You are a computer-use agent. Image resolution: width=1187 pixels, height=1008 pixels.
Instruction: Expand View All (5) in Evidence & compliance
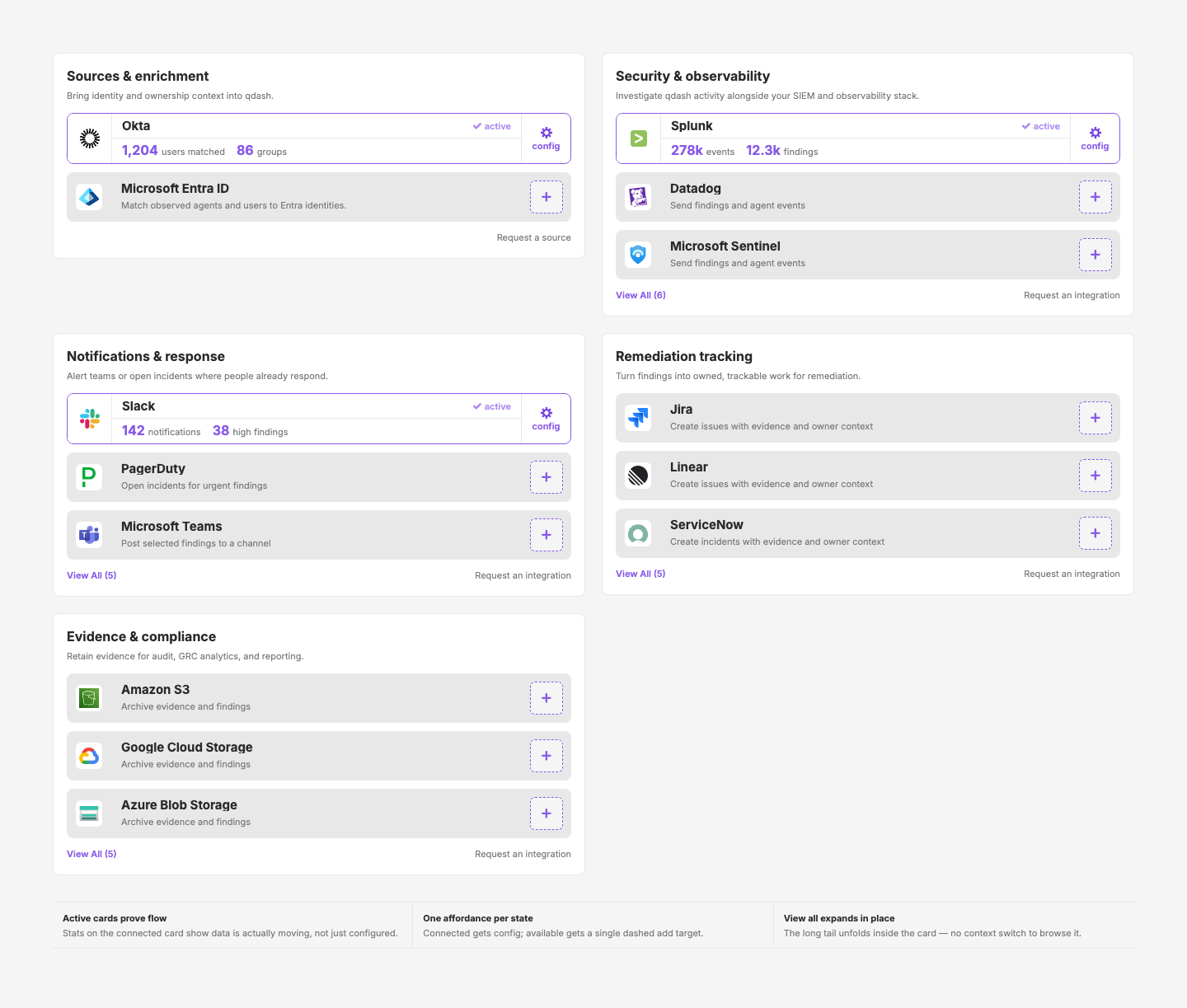91,854
